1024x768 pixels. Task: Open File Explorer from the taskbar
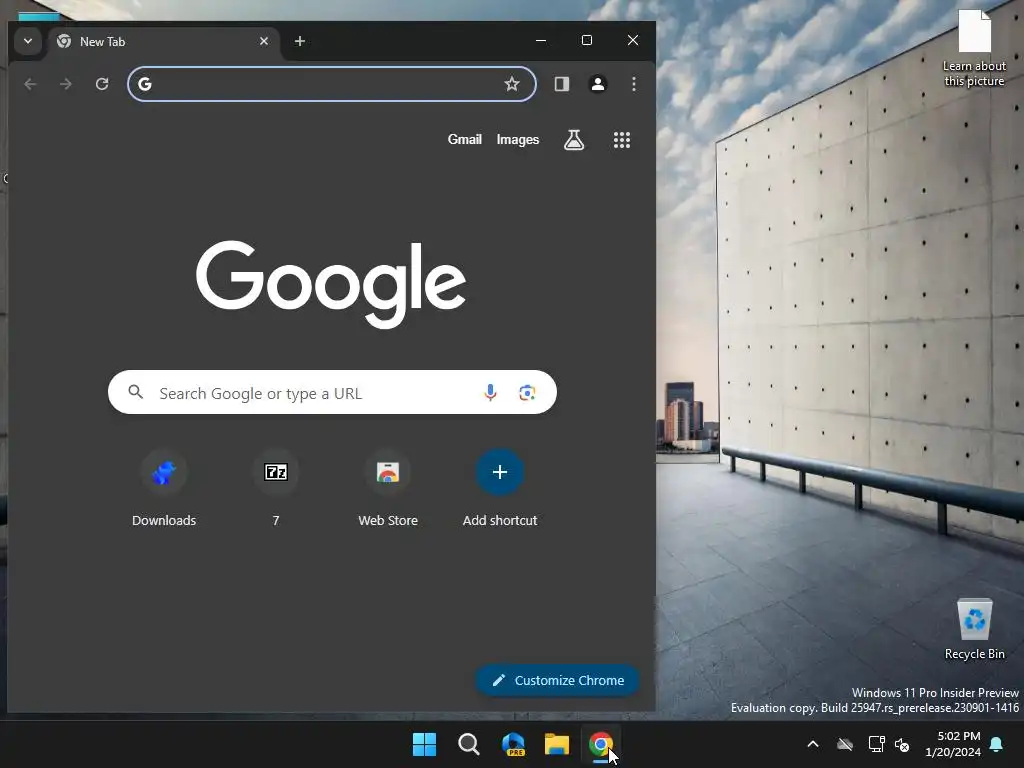[x=557, y=744]
